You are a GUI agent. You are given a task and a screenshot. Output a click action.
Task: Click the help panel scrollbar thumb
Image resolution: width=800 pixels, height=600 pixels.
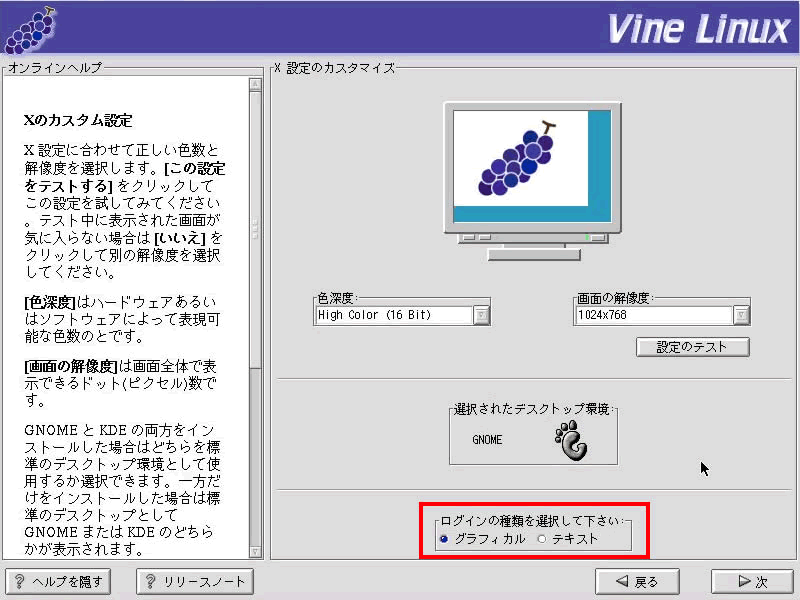pyautogui.click(x=255, y=230)
